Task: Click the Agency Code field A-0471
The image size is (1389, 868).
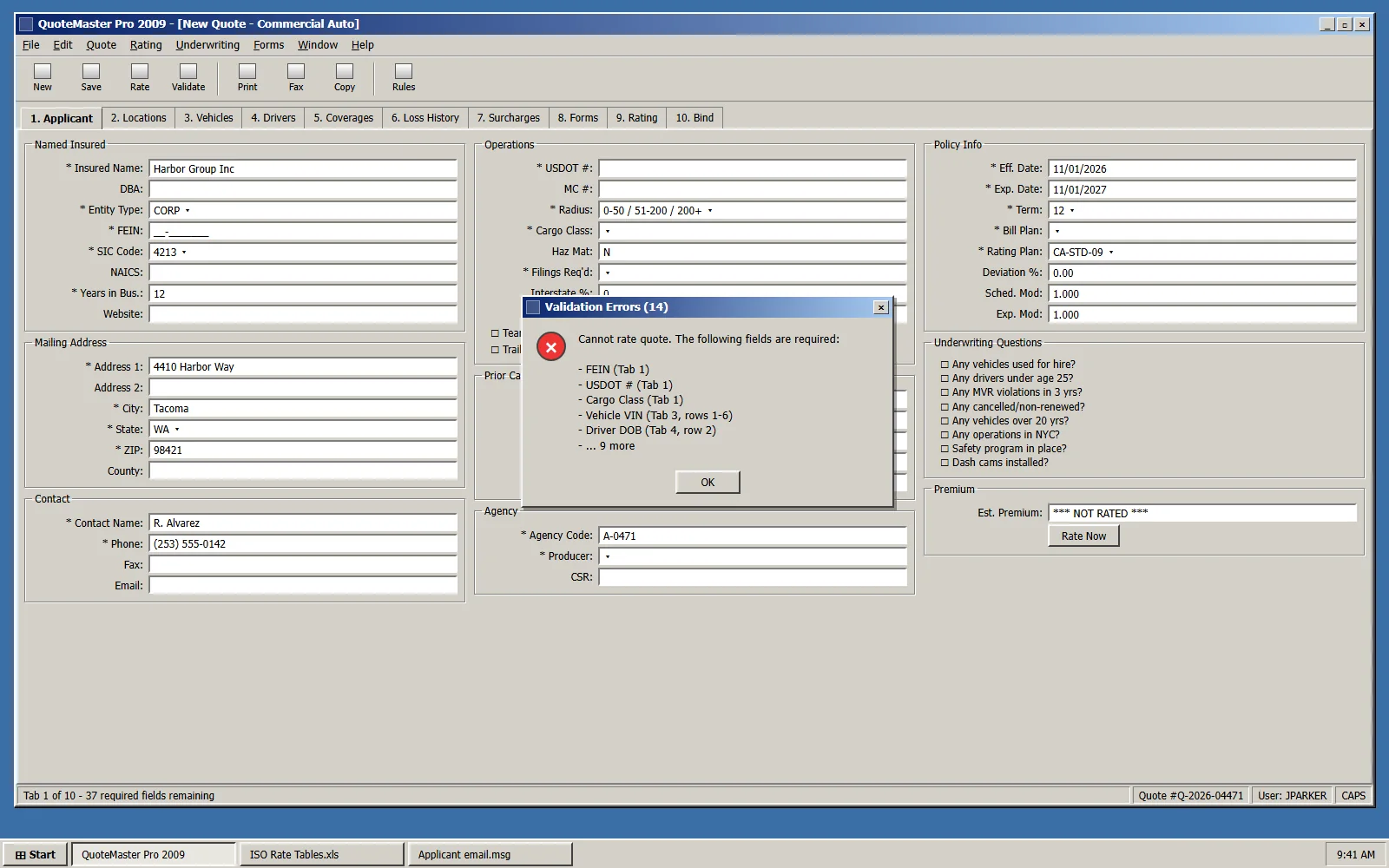Action: (x=753, y=536)
